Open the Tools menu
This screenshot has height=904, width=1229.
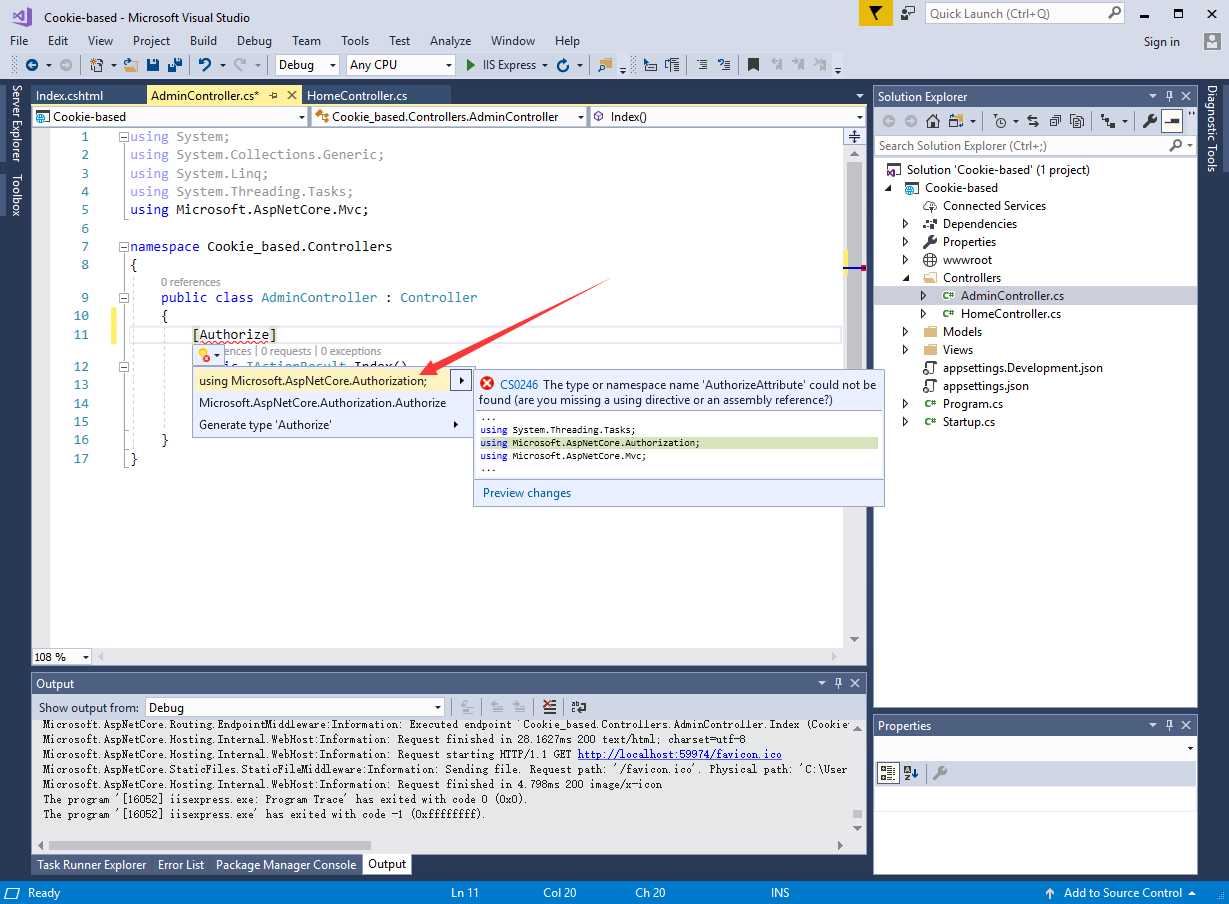355,41
